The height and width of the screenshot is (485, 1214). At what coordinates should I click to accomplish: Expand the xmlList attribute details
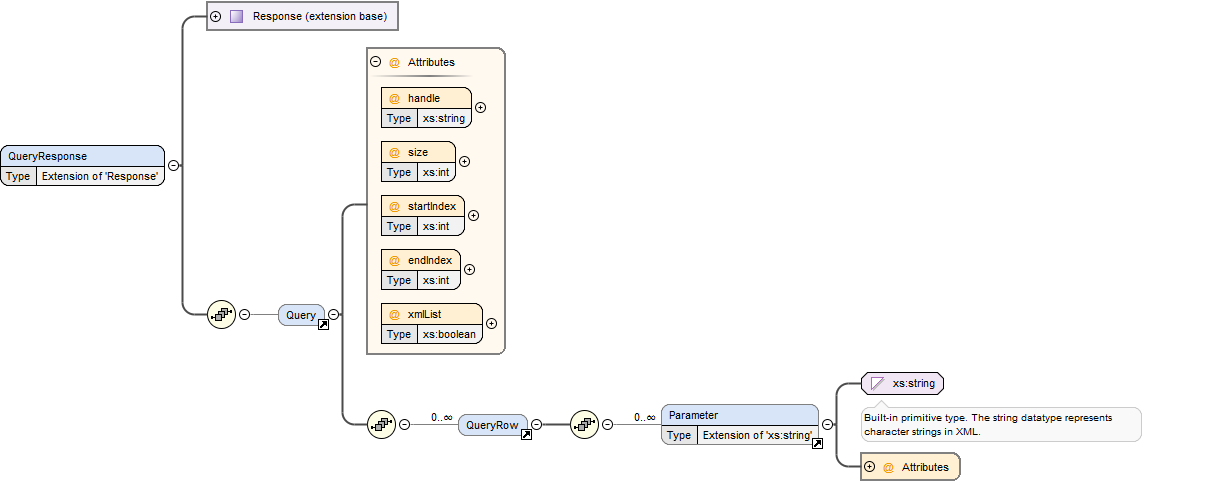pos(491,323)
